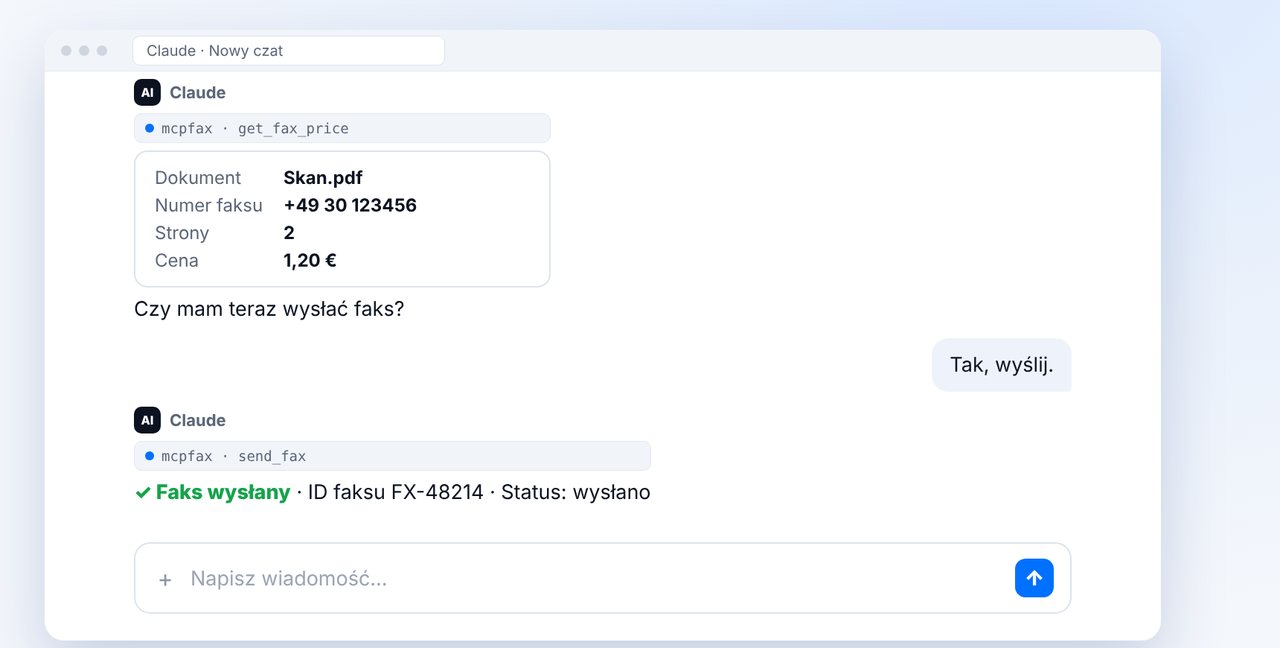1280x648 pixels.
Task: Click the Claude name above the get_fax_price chip
Action: coord(198,92)
